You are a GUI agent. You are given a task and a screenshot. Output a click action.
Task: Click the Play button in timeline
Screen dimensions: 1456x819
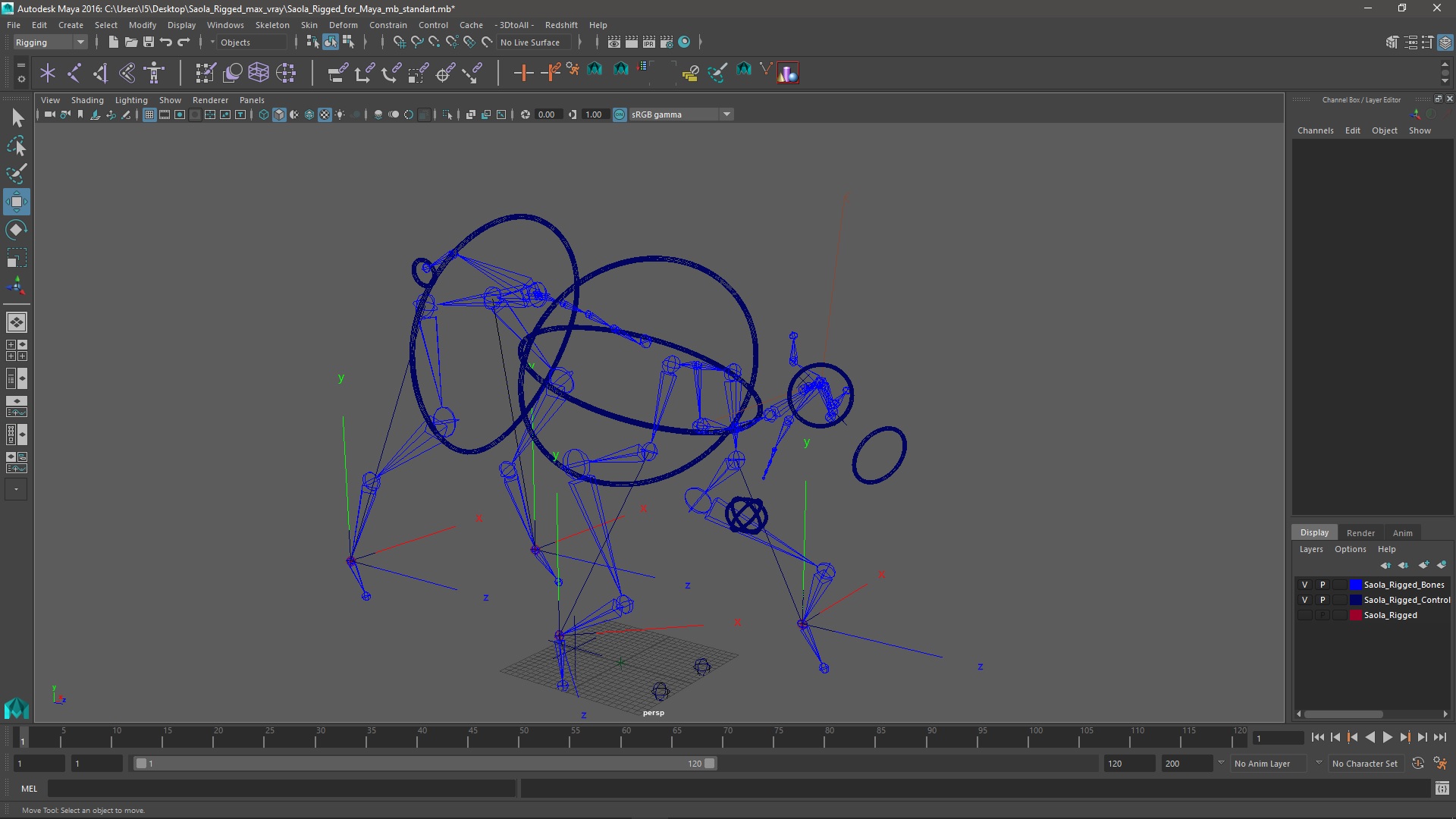pyautogui.click(x=1389, y=738)
